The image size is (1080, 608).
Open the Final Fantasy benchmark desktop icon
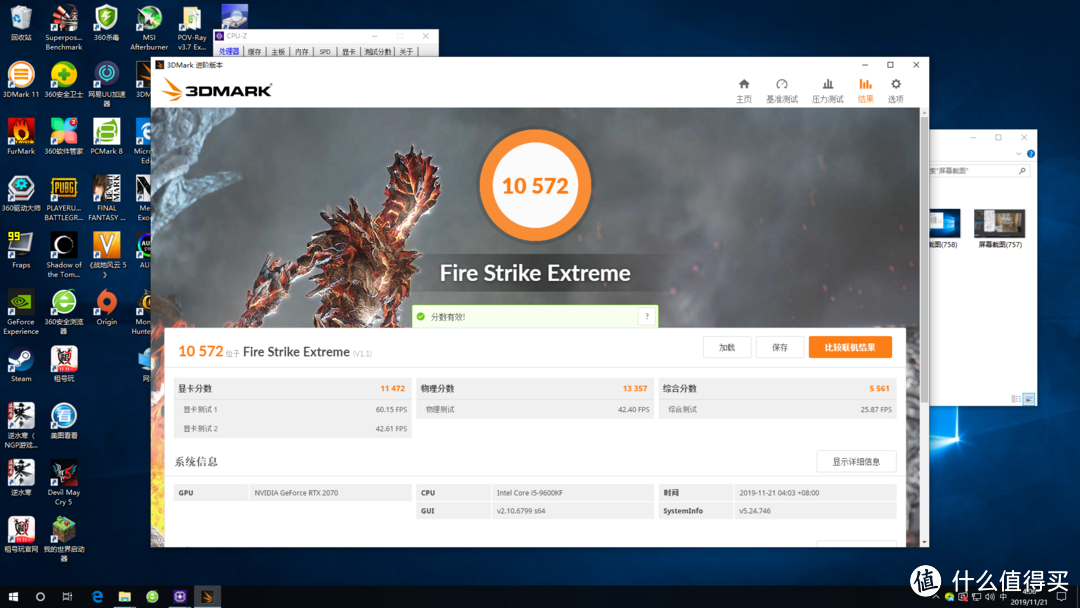tap(106, 198)
